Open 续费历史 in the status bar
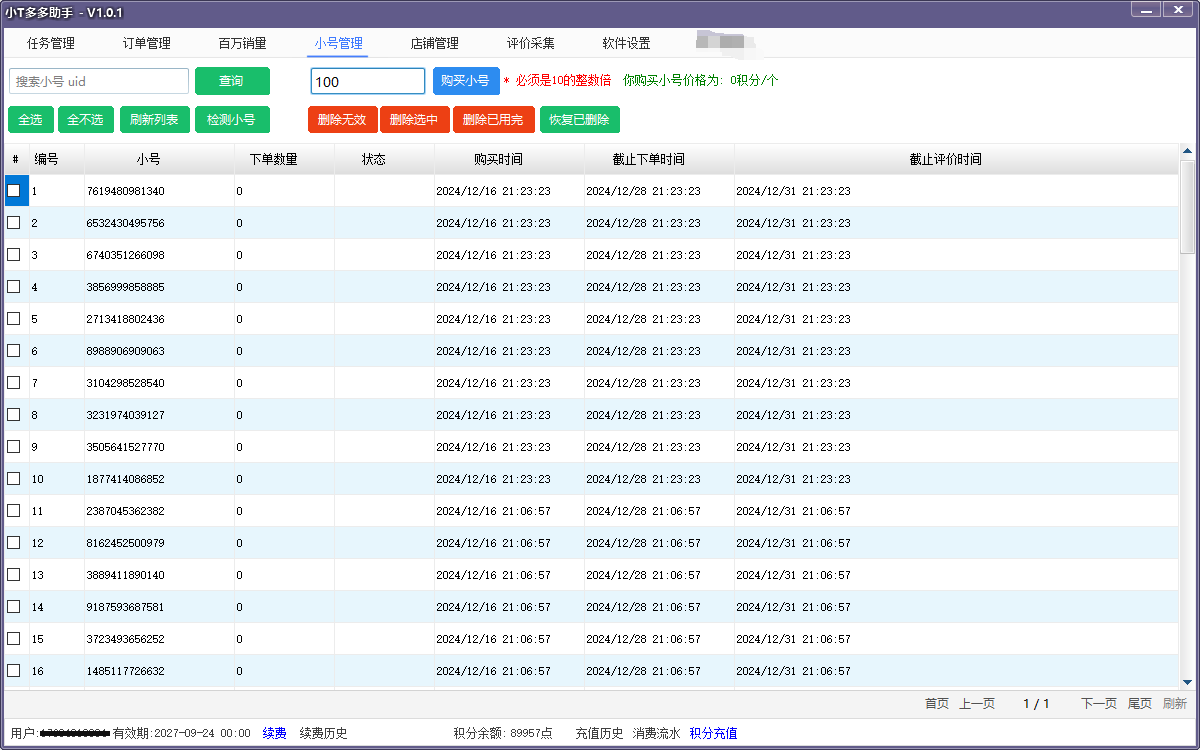Image resolution: width=1200 pixels, height=750 pixels. (324, 733)
